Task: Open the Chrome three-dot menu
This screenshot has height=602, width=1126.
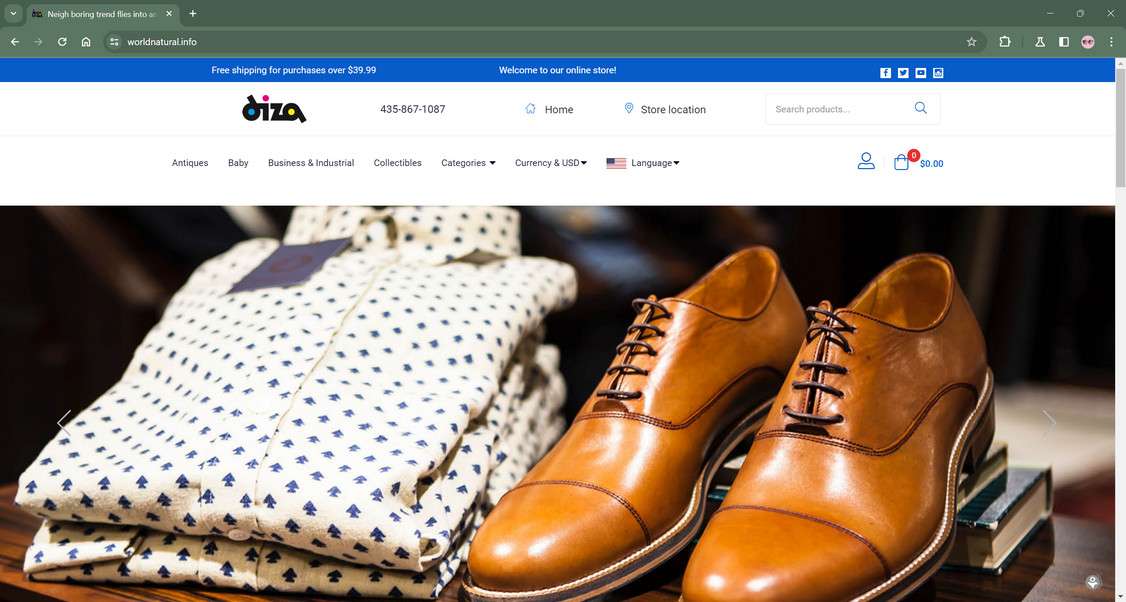Action: click(1111, 42)
